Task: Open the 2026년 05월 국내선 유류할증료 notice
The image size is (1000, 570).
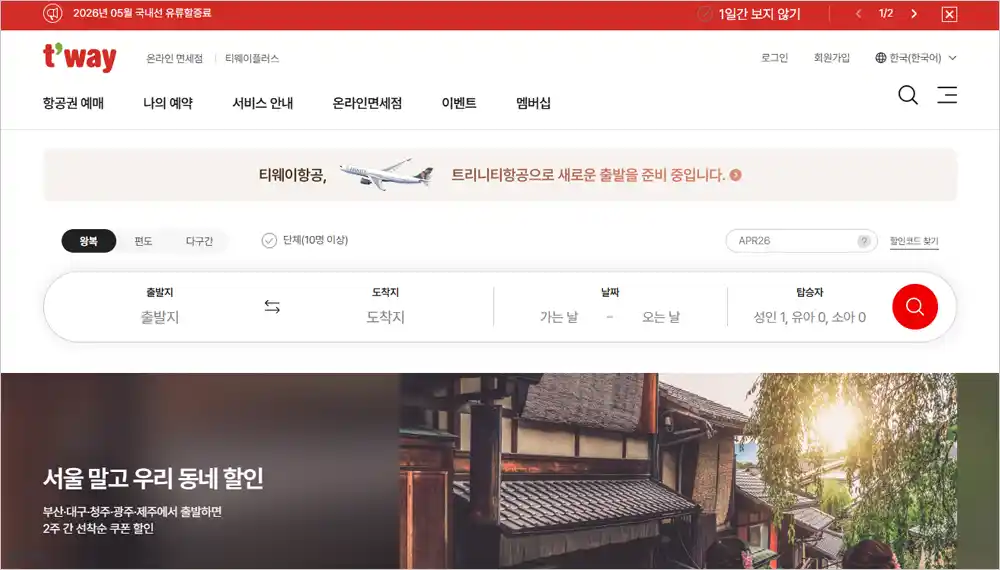Action: tap(142, 13)
